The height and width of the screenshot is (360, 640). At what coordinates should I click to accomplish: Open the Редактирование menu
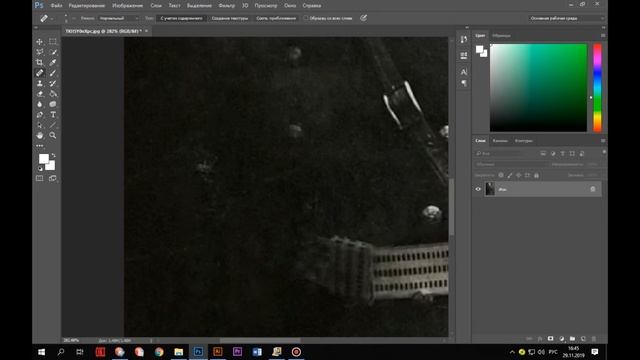[87, 6]
